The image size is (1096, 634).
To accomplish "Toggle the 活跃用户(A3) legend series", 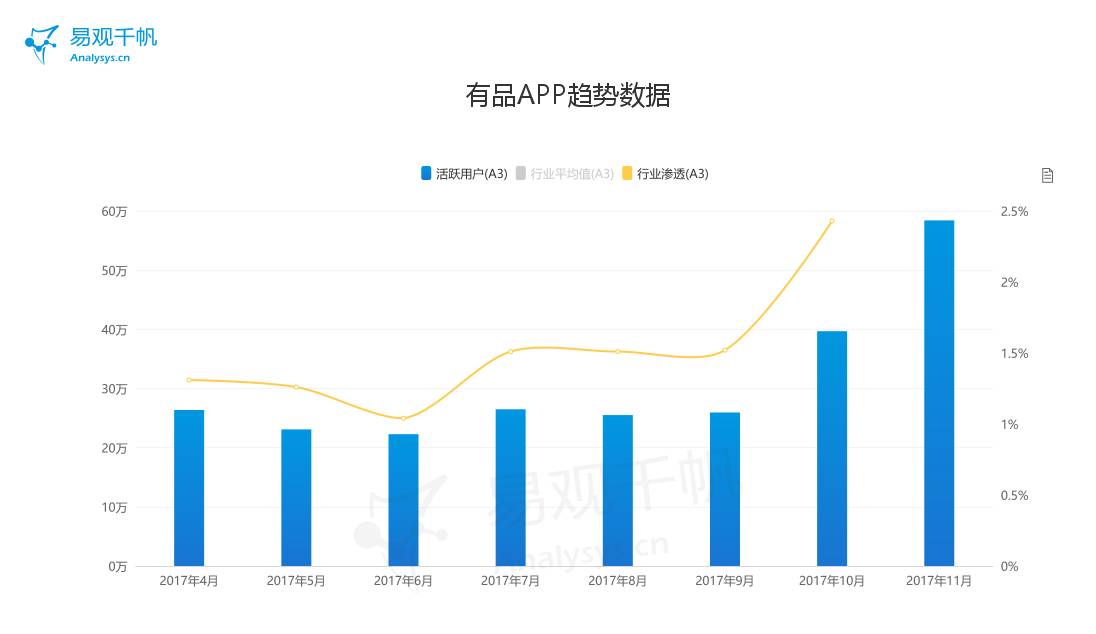I will (464, 173).
